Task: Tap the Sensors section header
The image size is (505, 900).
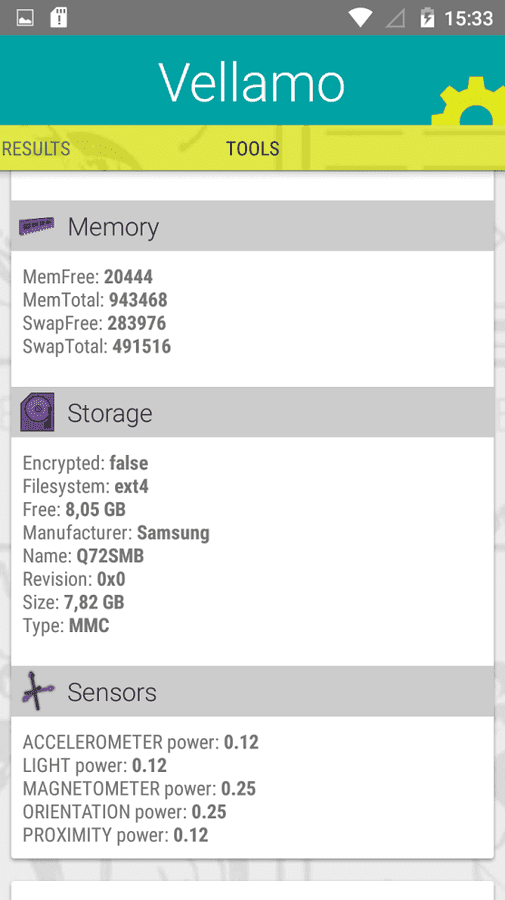Action: tap(252, 691)
